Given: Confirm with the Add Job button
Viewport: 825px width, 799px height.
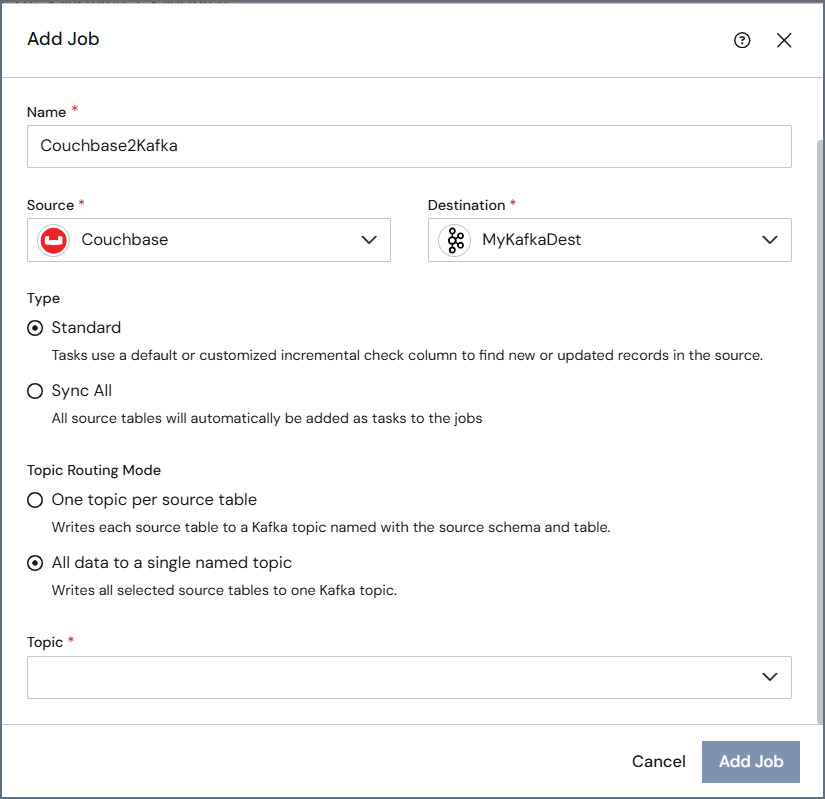Looking at the screenshot, I should pos(751,762).
